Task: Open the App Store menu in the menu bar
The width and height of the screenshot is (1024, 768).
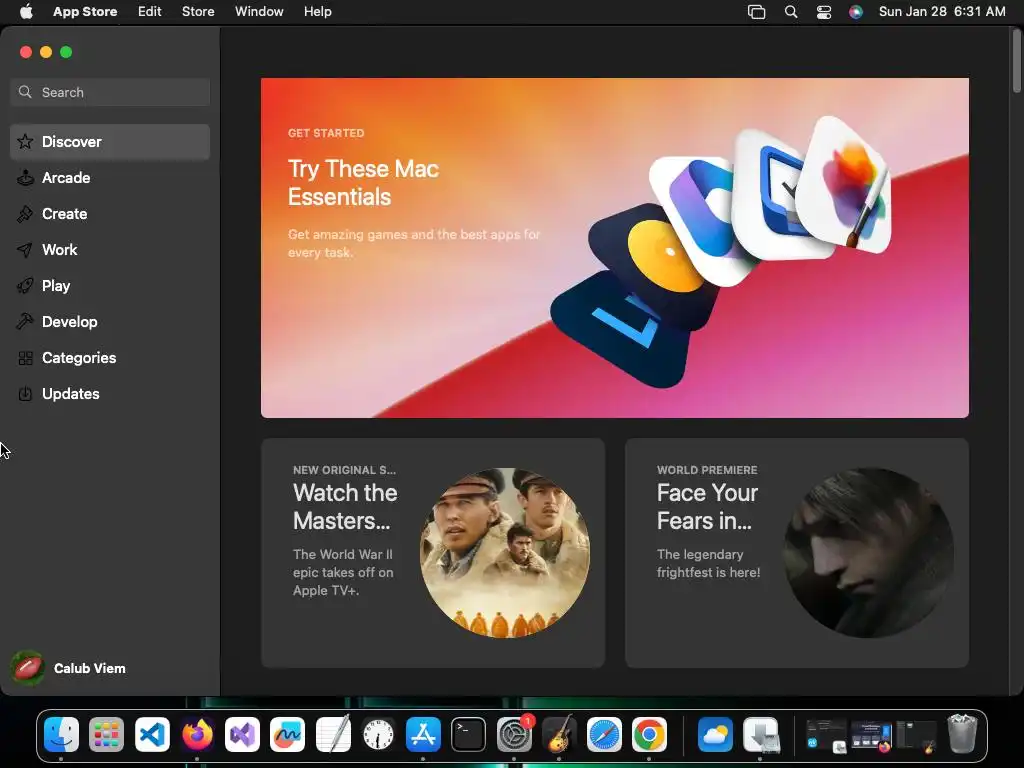Action: [x=85, y=11]
